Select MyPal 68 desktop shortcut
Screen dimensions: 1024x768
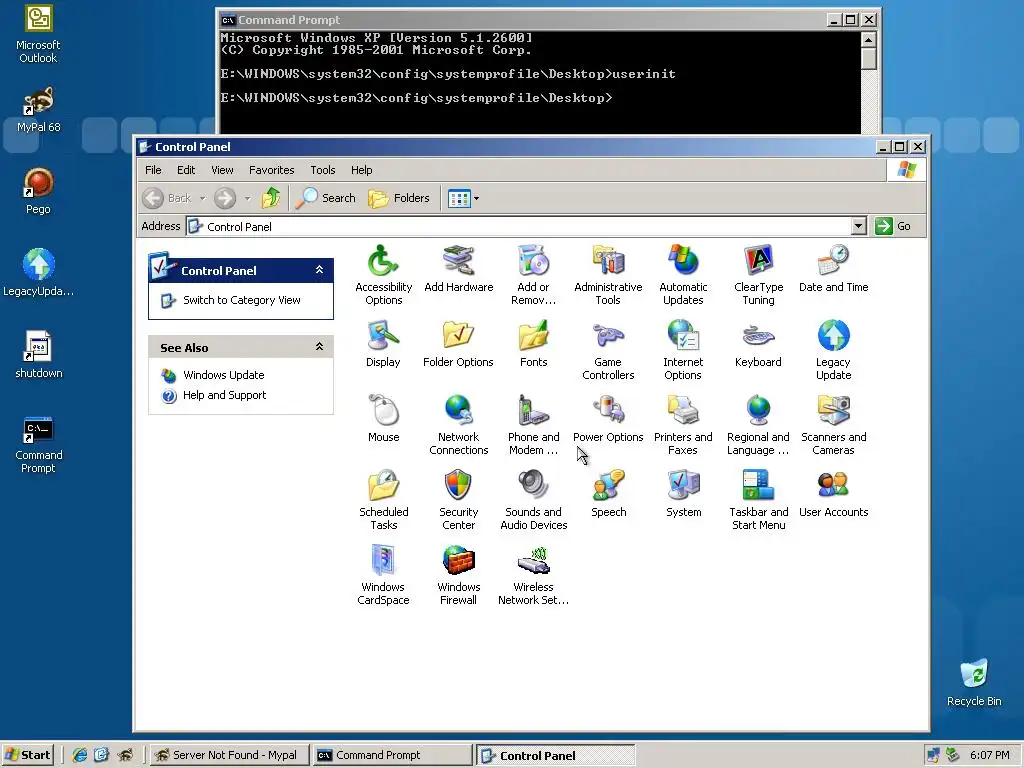click(39, 108)
